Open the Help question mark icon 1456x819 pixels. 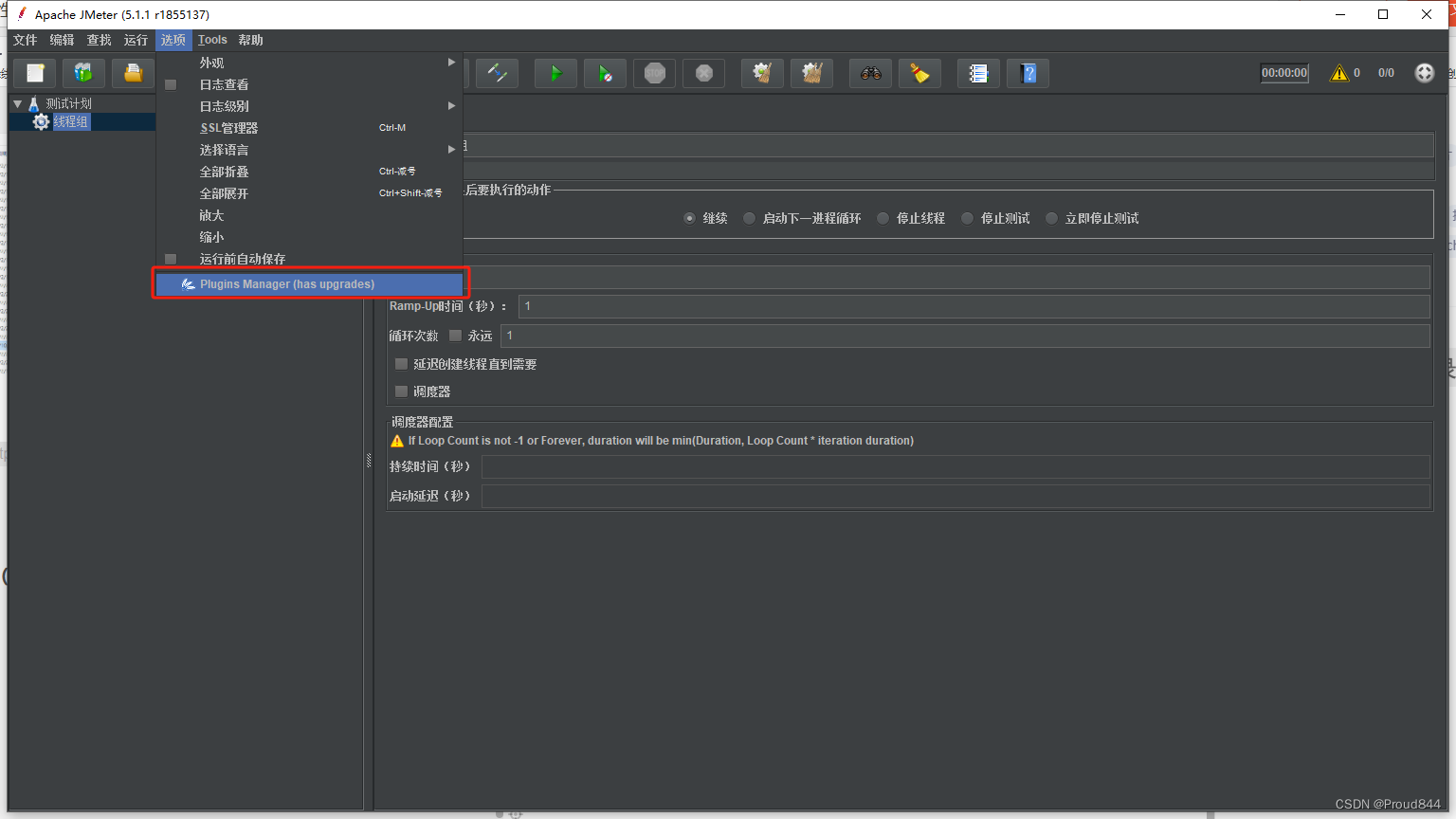(x=1028, y=73)
